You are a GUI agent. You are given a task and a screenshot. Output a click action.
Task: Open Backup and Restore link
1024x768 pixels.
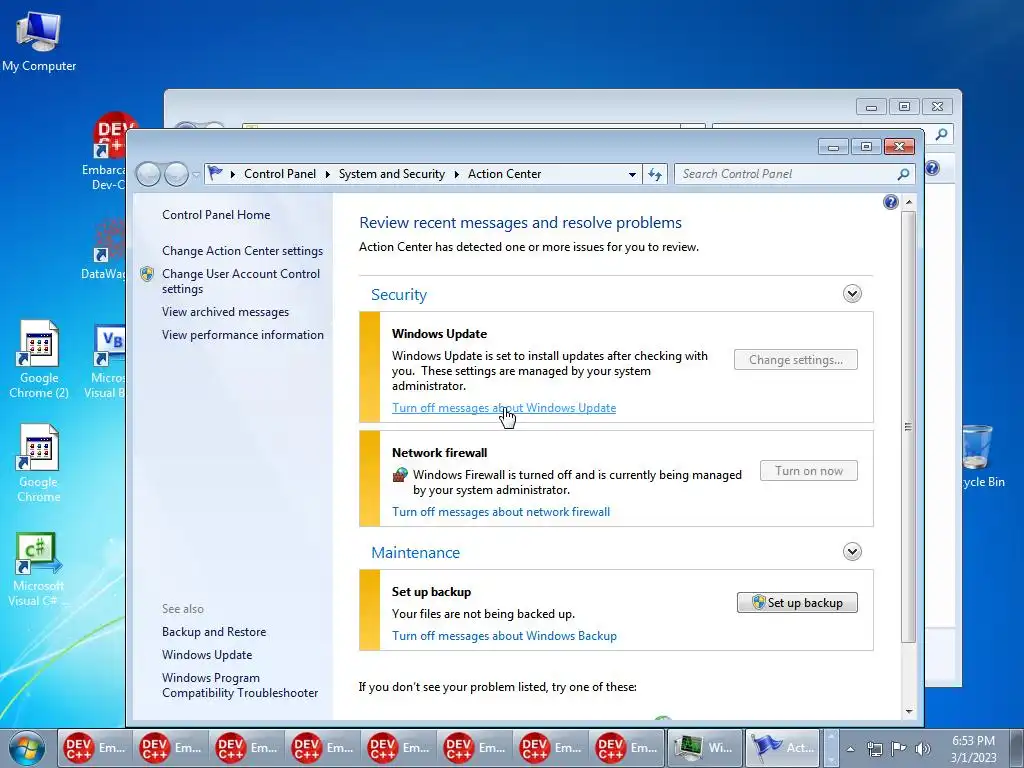(x=214, y=632)
